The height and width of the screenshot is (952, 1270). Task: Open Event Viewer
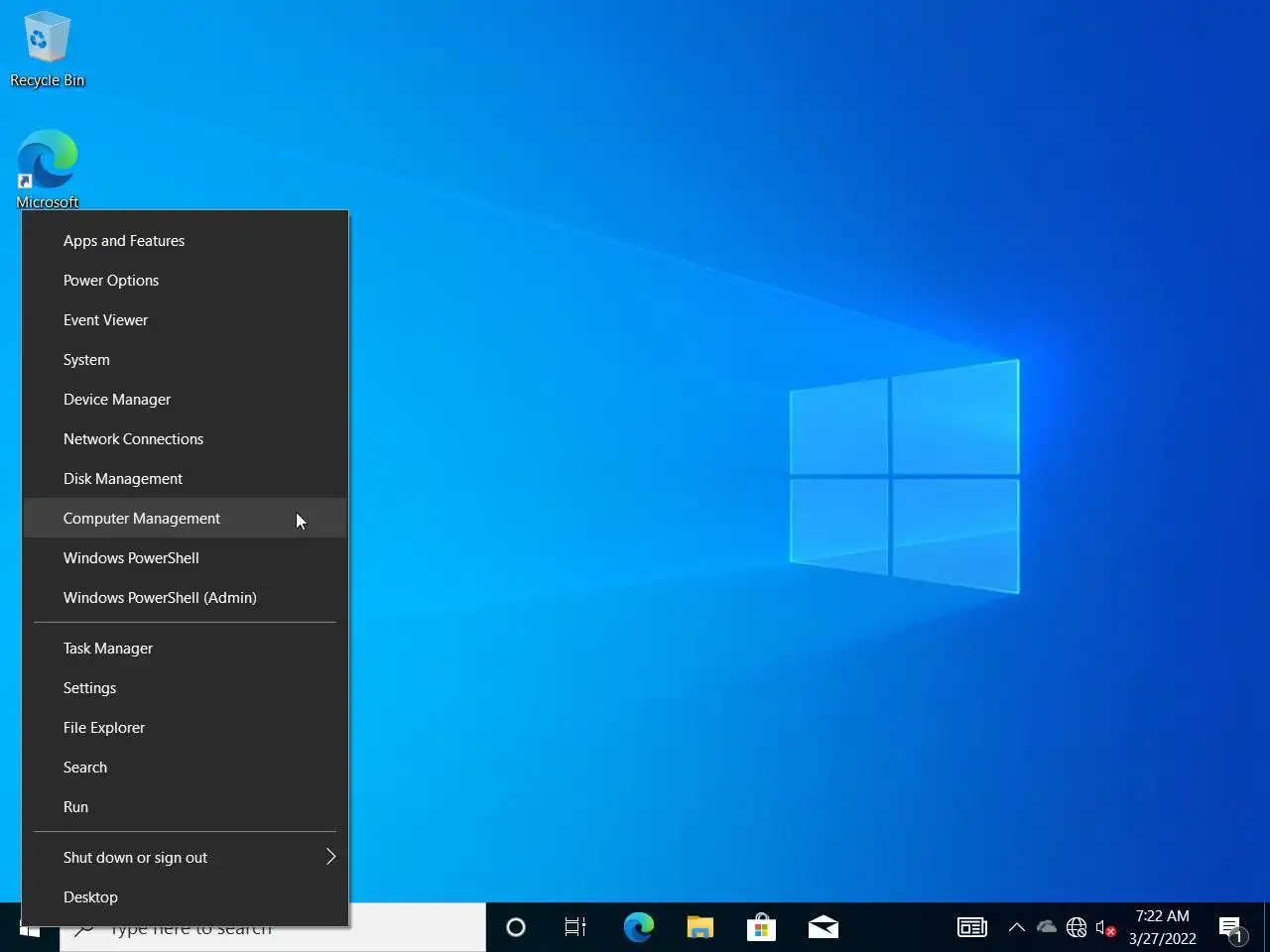point(185,320)
